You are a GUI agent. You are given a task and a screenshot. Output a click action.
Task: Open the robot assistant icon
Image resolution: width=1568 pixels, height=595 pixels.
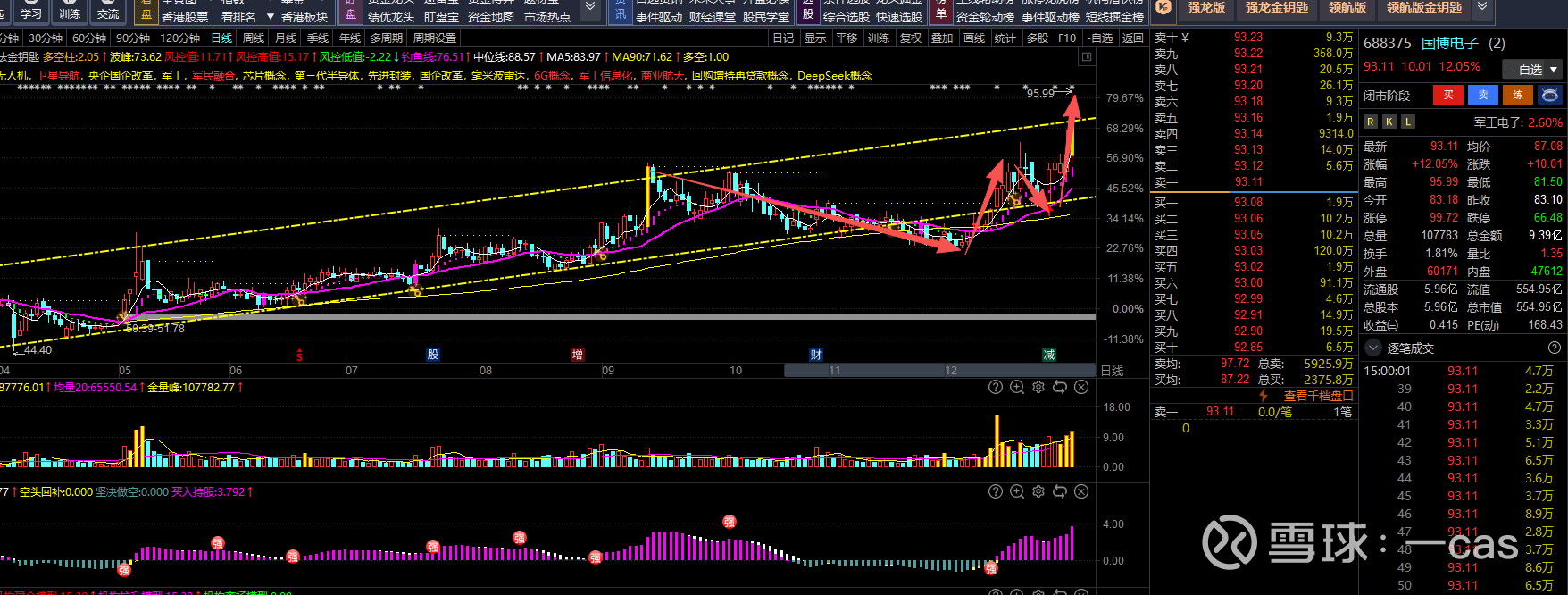(x=1550, y=95)
